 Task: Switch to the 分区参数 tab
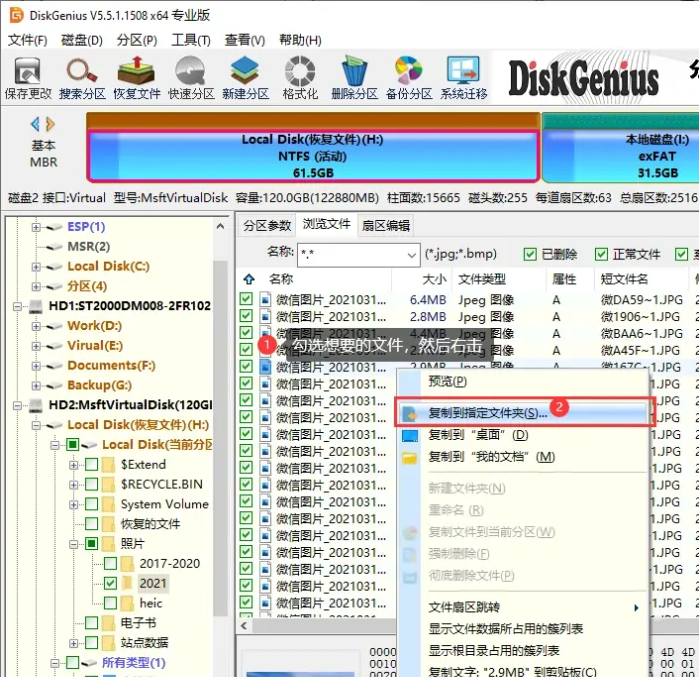click(267, 226)
